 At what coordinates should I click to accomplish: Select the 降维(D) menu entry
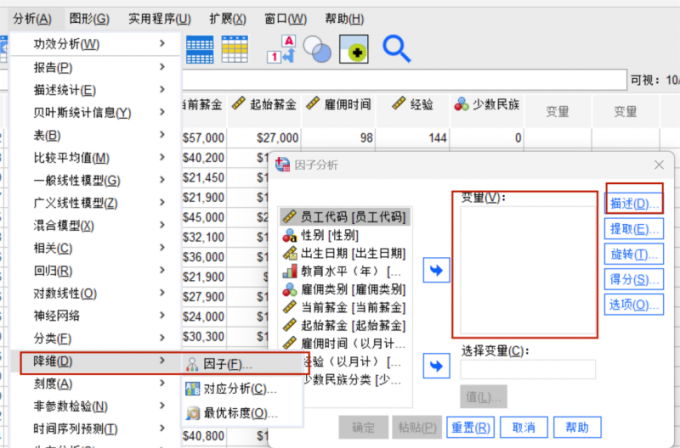click(95, 361)
